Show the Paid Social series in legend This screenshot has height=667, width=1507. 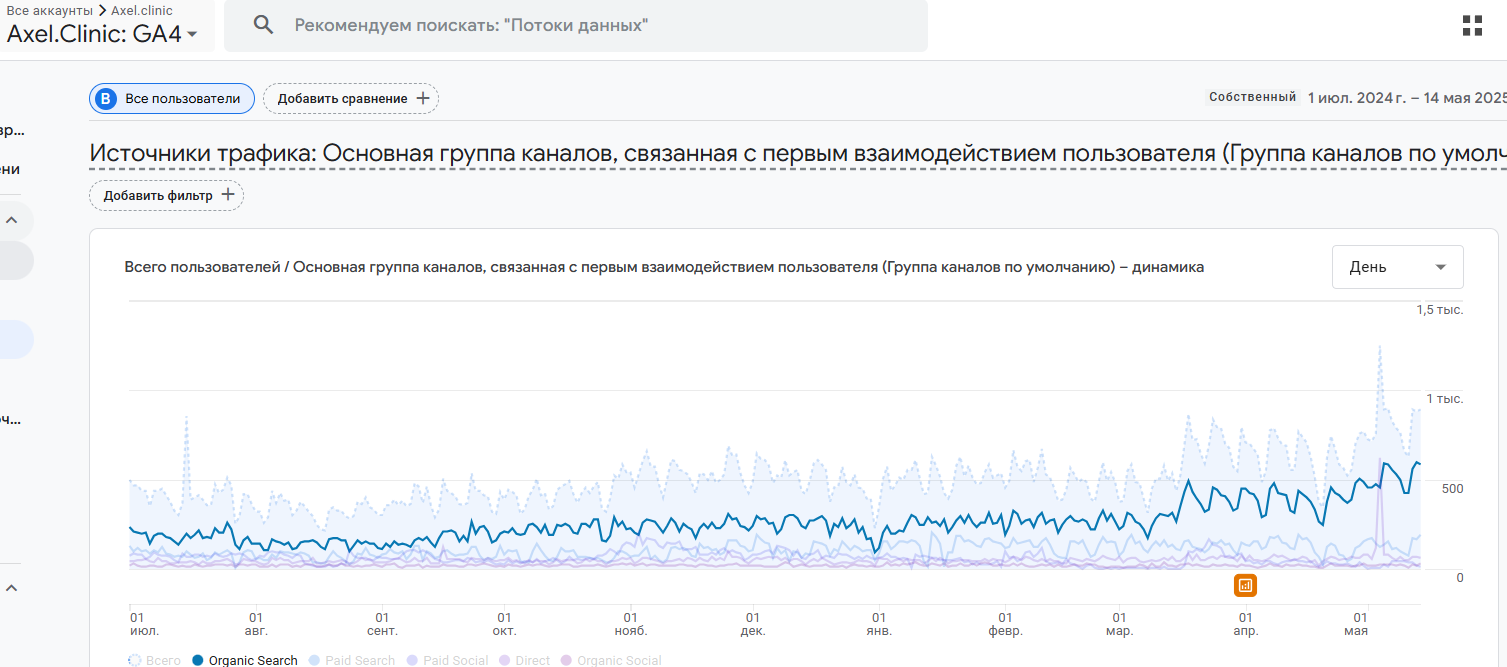pyautogui.click(x=446, y=660)
